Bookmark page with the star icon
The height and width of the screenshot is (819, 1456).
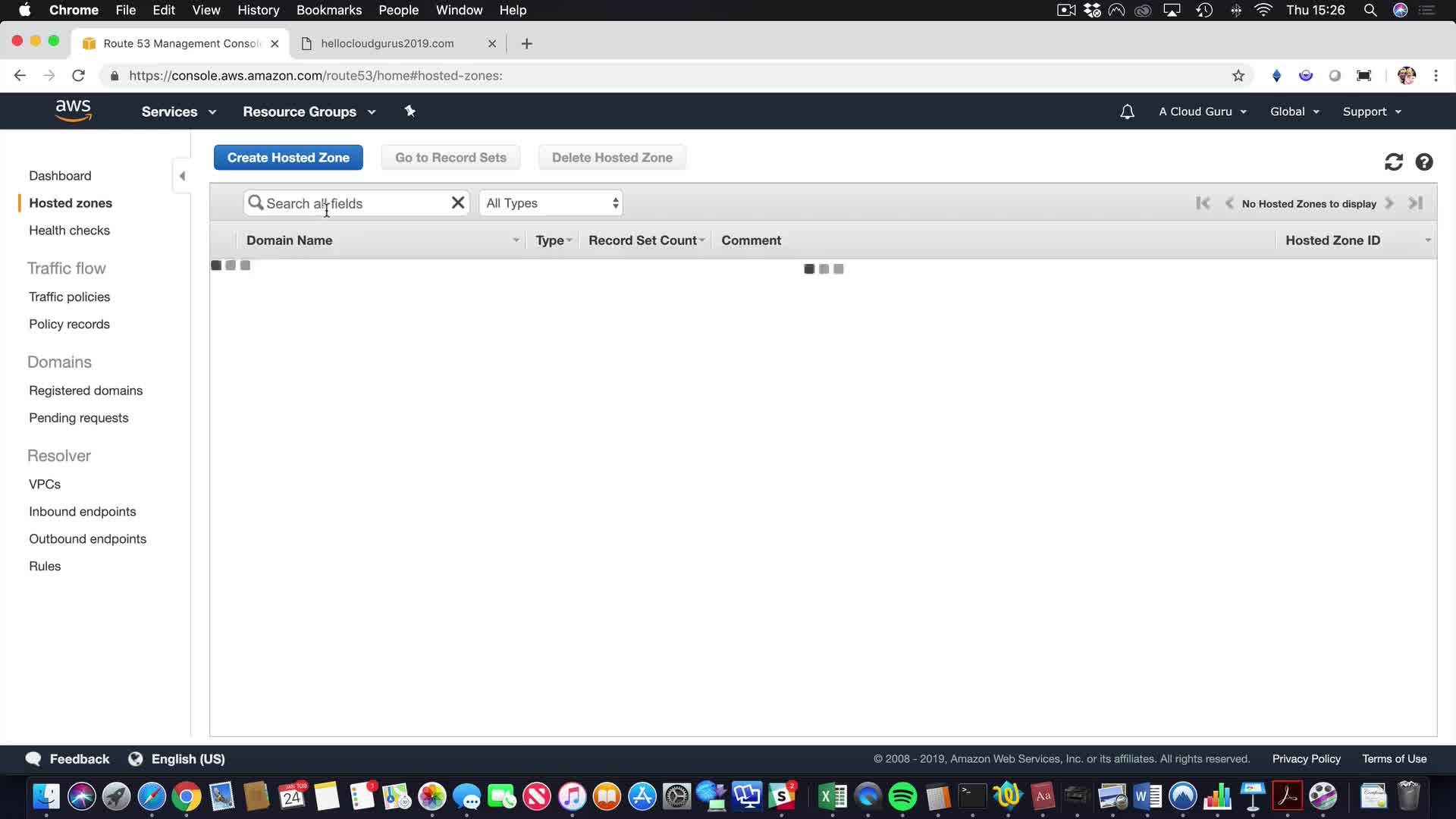[x=1238, y=76]
